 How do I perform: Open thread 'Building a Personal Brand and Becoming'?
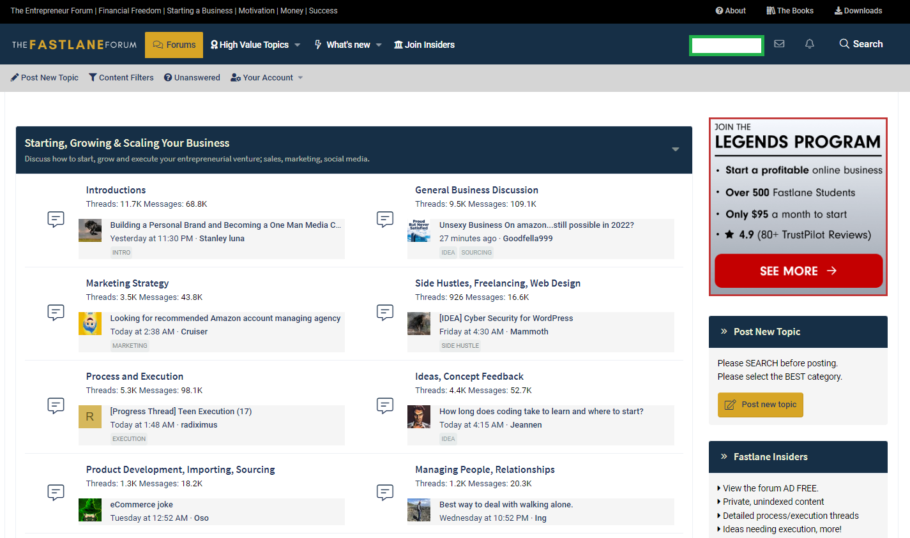pos(226,225)
